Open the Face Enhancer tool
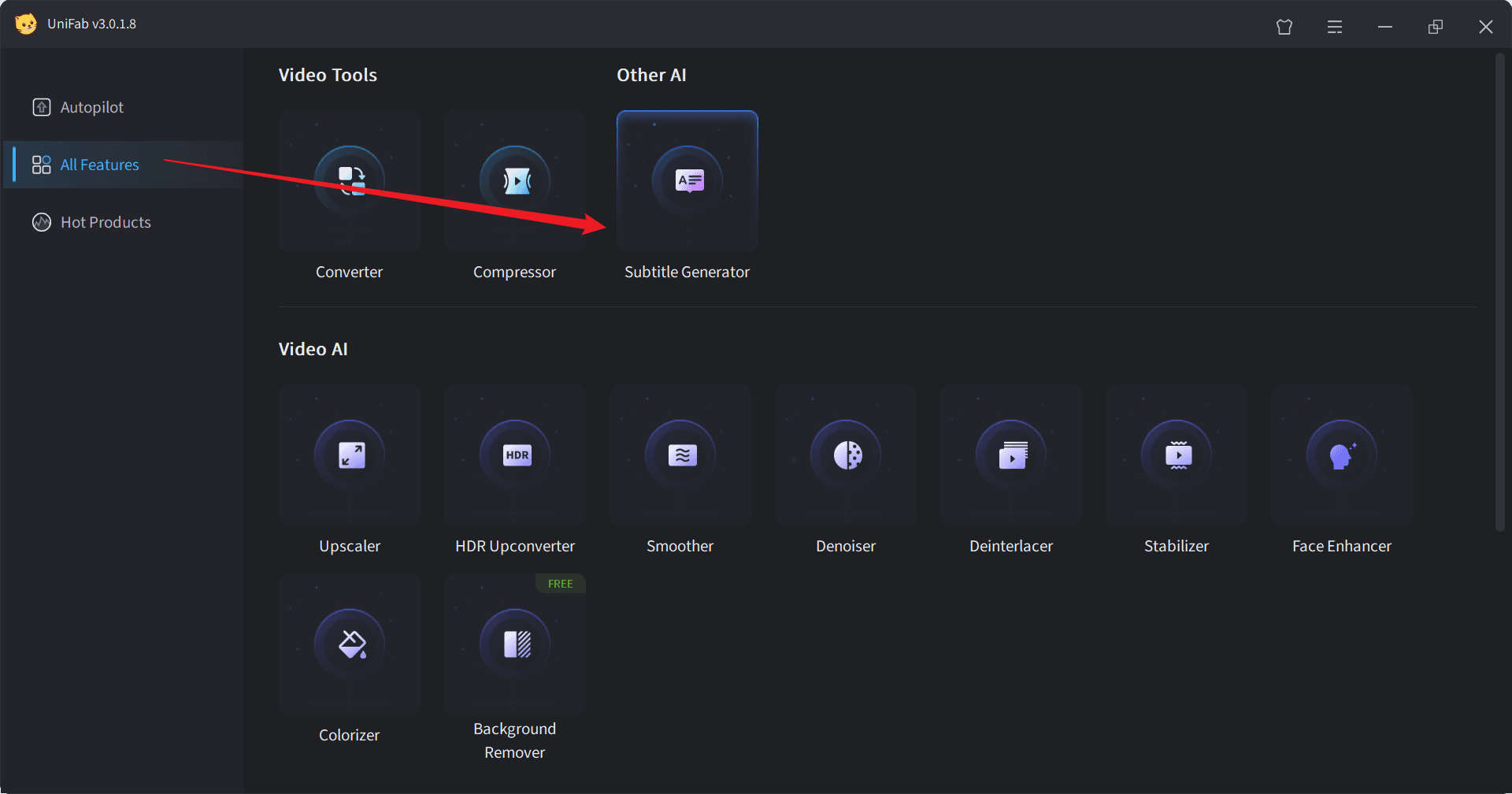Image resolution: width=1512 pixels, height=794 pixels. [1341, 455]
